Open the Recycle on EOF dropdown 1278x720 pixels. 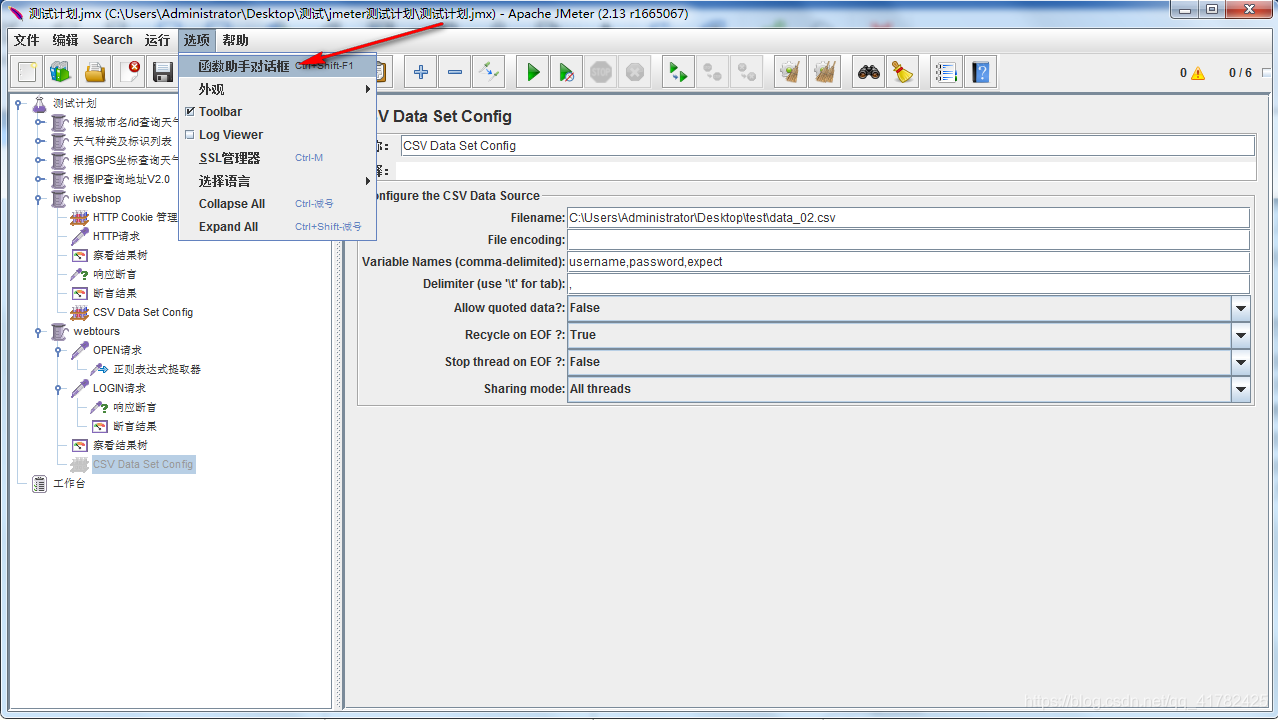pos(1241,335)
